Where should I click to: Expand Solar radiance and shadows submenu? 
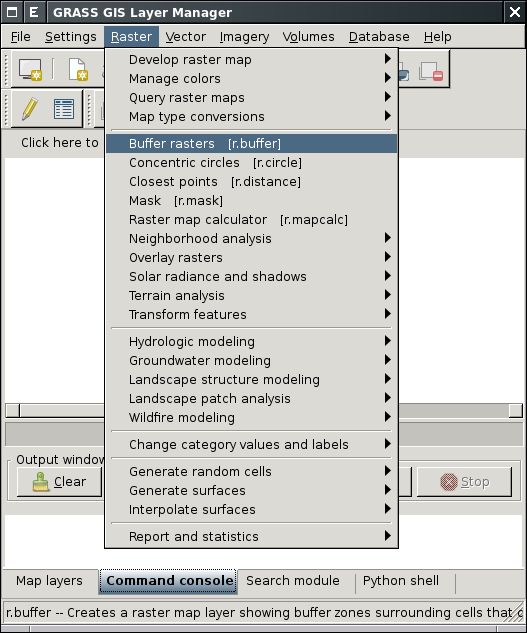tap(251, 277)
